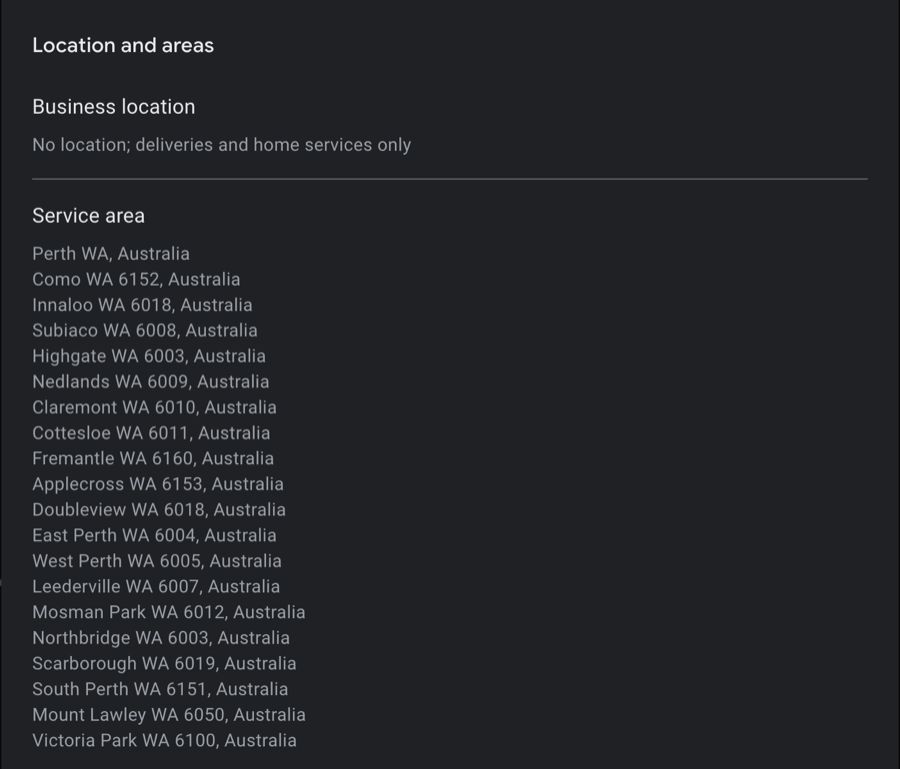Click the Claremont WA 6010 service area
The height and width of the screenshot is (769, 900).
(154, 408)
